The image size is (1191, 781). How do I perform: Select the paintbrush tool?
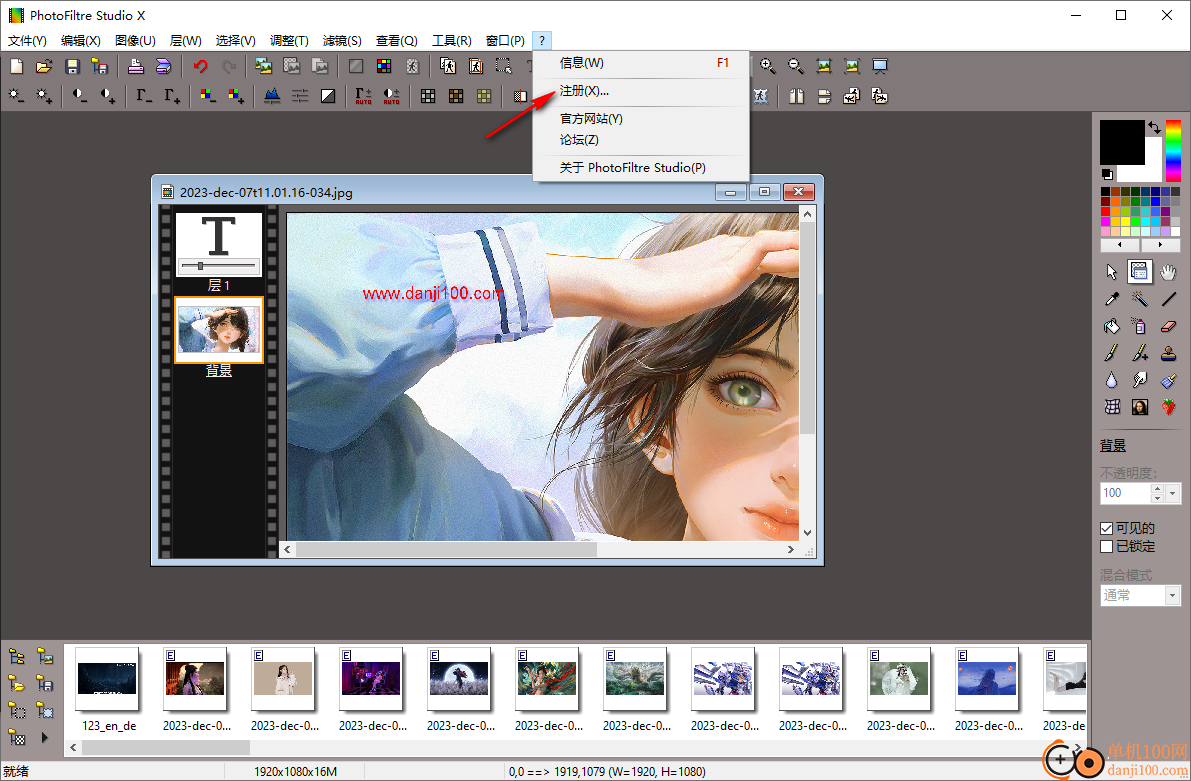click(x=1111, y=353)
